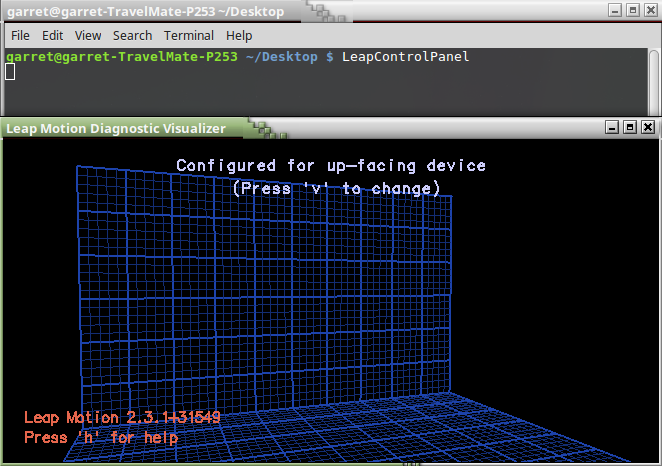Open the Help menu in terminal
The width and height of the screenshot is (662, 466).
pos(239,35)
